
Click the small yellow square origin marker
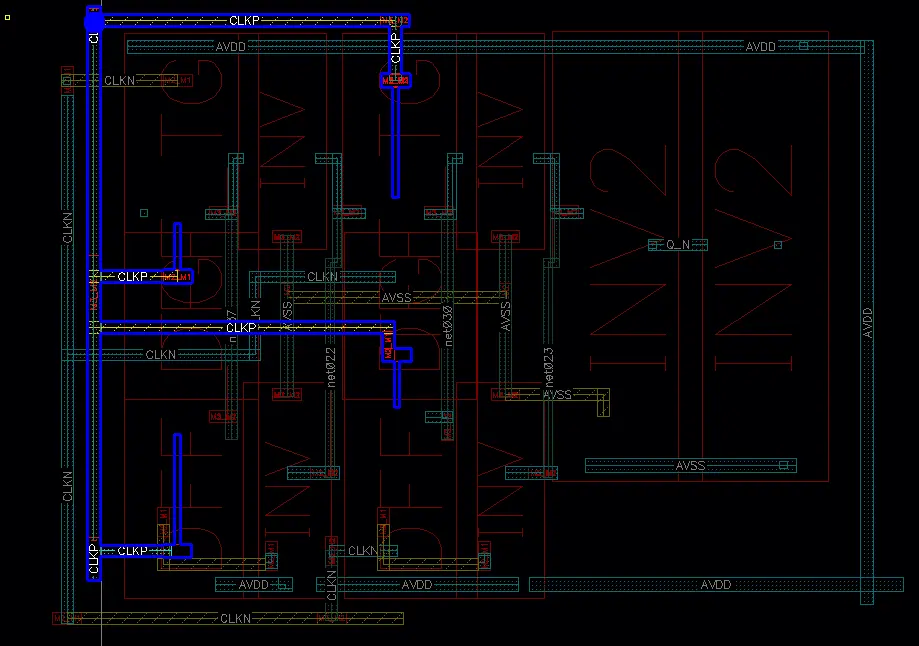8,18
